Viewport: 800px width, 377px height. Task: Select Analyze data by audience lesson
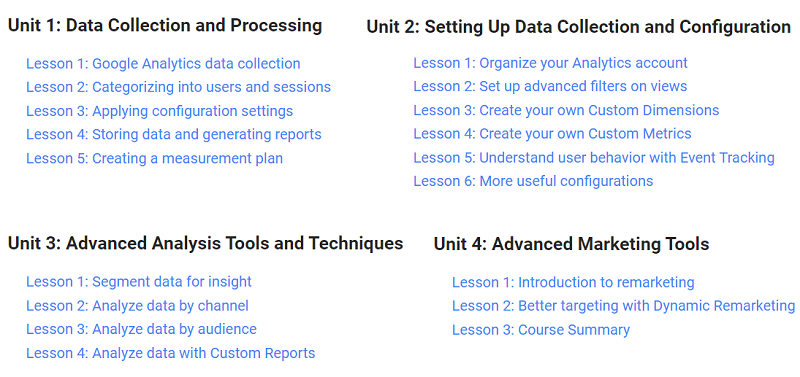coord(141,329)
